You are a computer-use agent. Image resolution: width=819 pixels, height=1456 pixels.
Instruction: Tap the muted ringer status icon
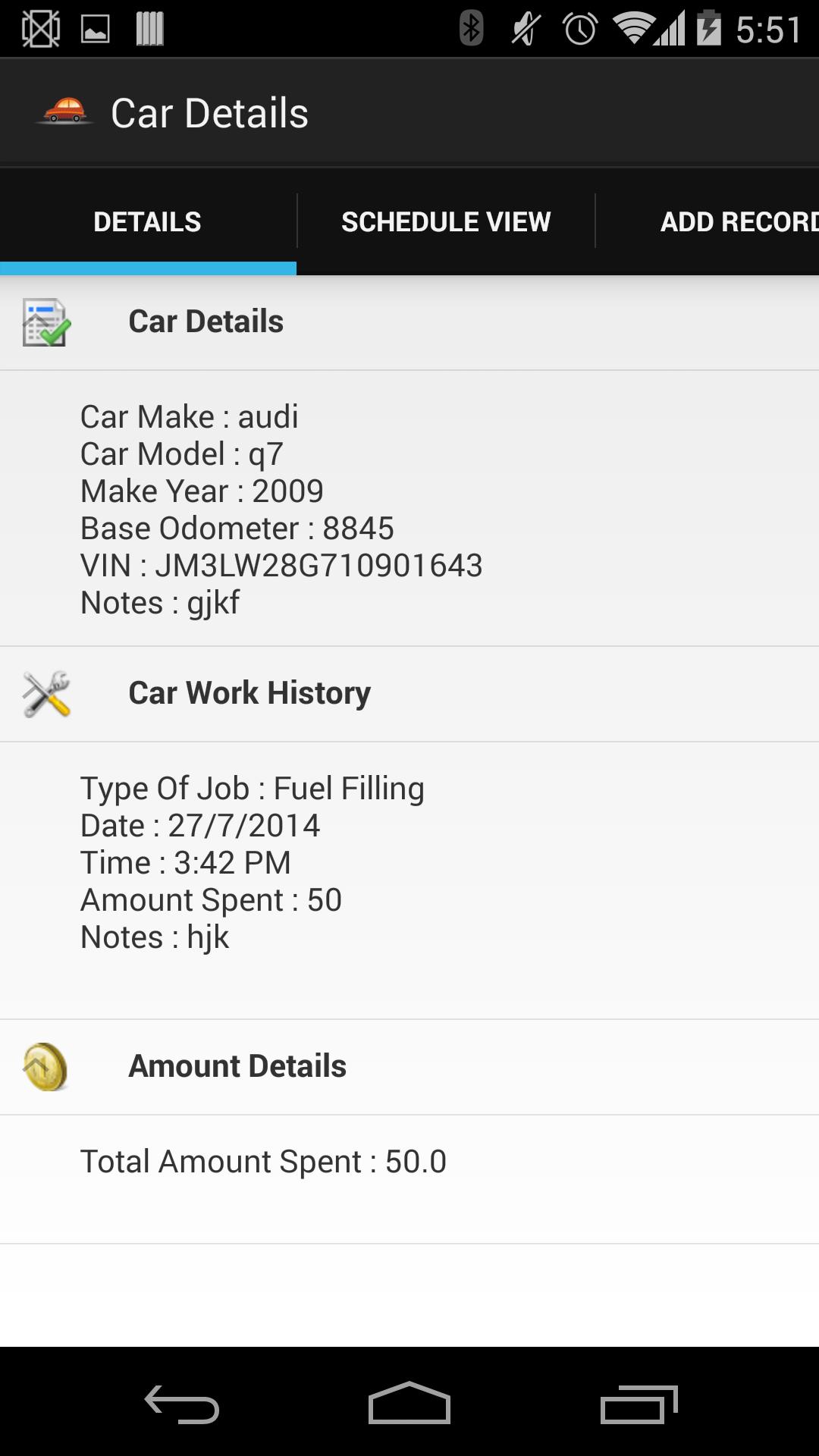(x=525, y=29)
